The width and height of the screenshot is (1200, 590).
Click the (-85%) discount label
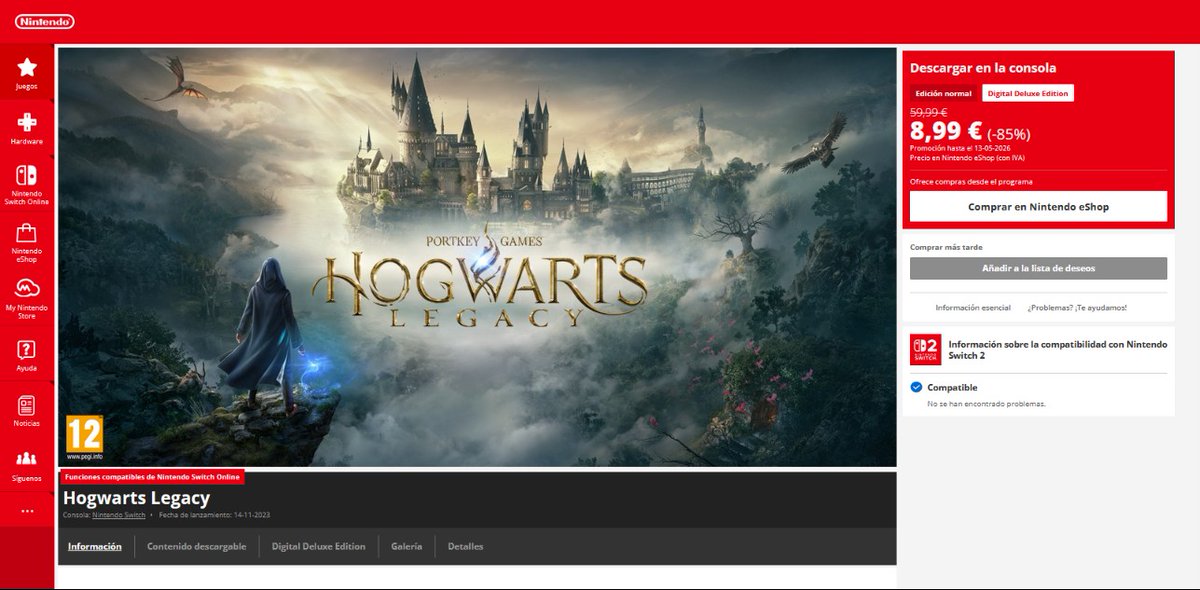click(x=1009, y=134)
